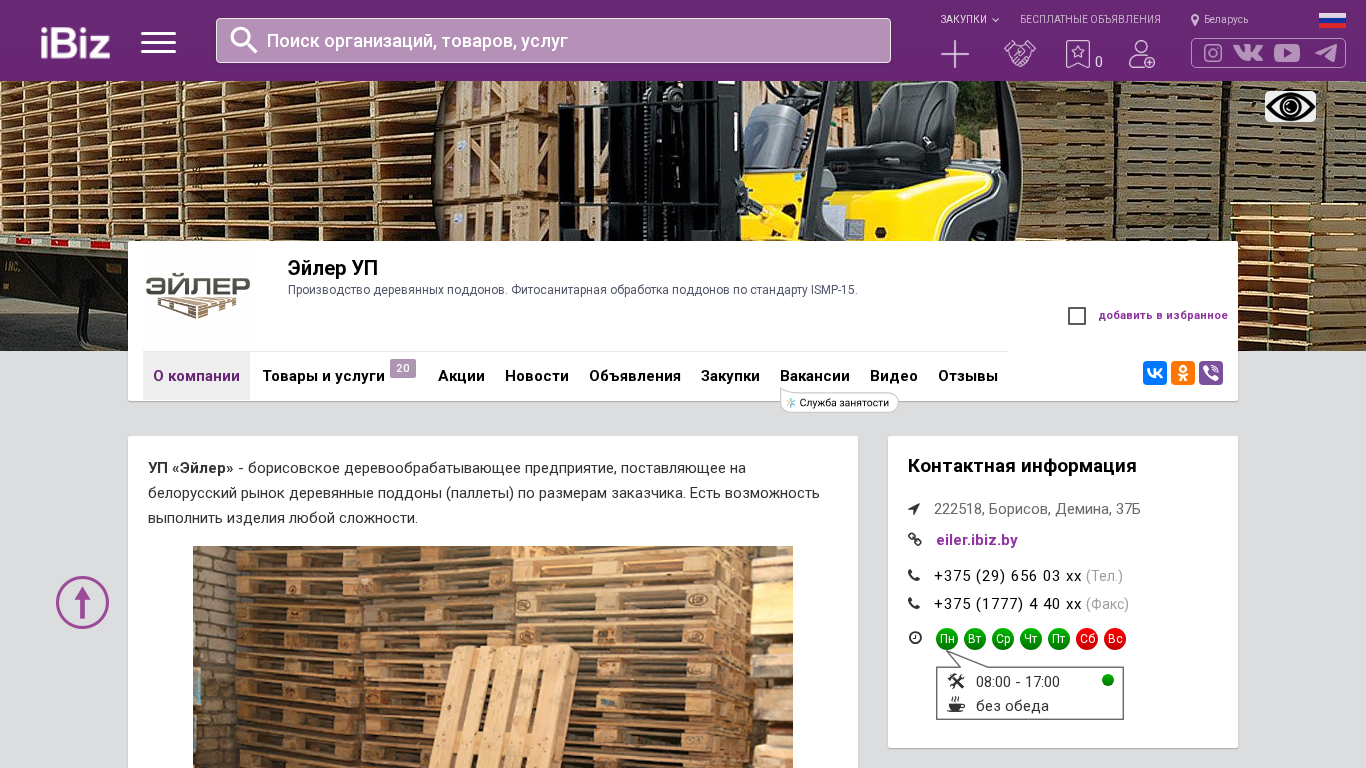Click the address location arrow icon
1366x768 pixels.
(914, 509)
